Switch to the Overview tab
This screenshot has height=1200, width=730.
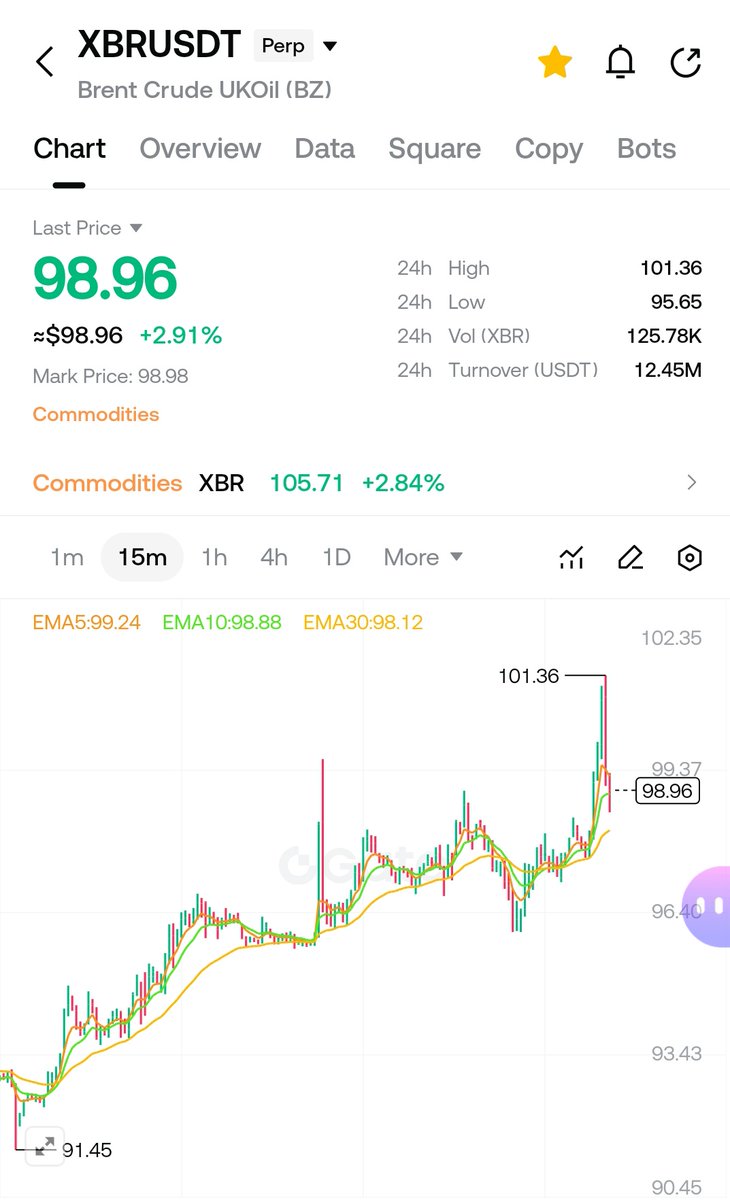[x=200, y=149]
